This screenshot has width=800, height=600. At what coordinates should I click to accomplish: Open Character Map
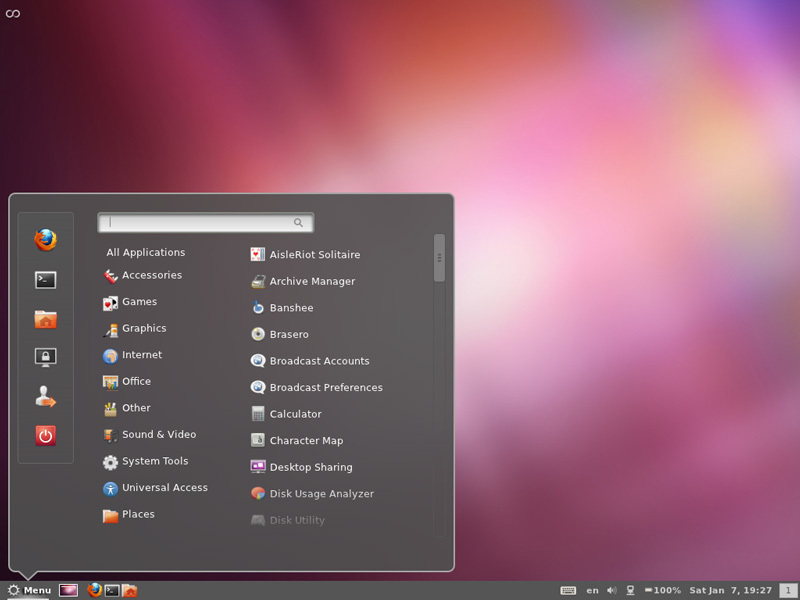(297, 440)
